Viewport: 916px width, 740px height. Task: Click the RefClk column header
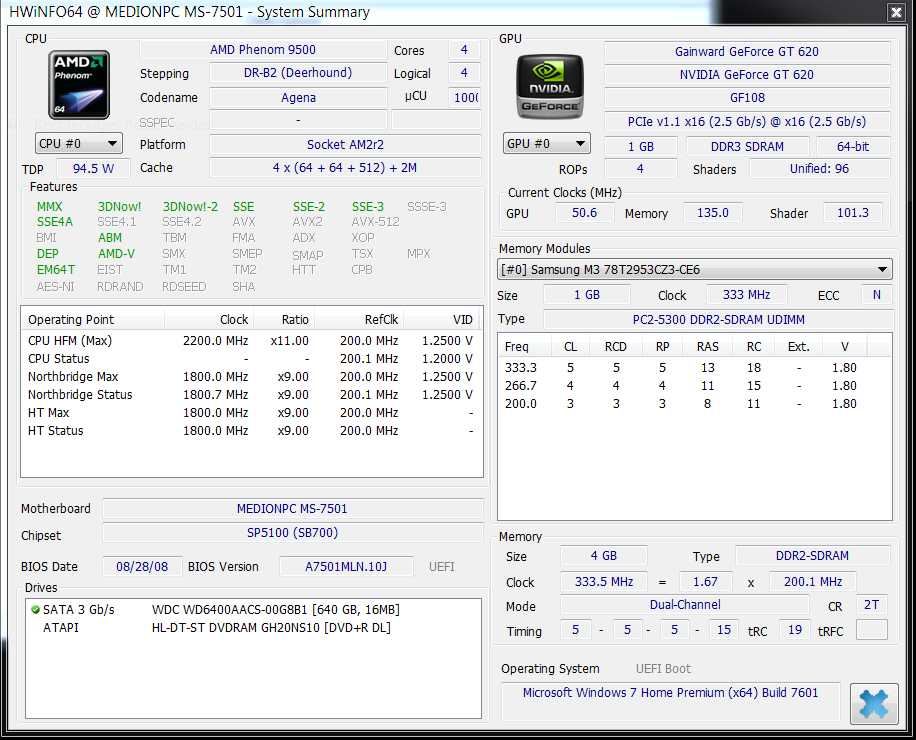(359, 319)
